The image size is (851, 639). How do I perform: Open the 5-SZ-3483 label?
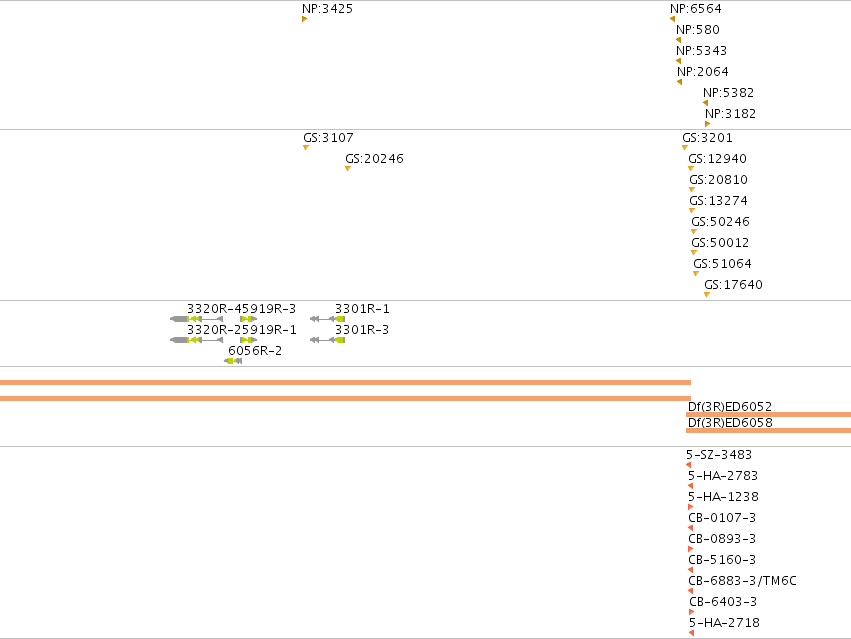719,455
